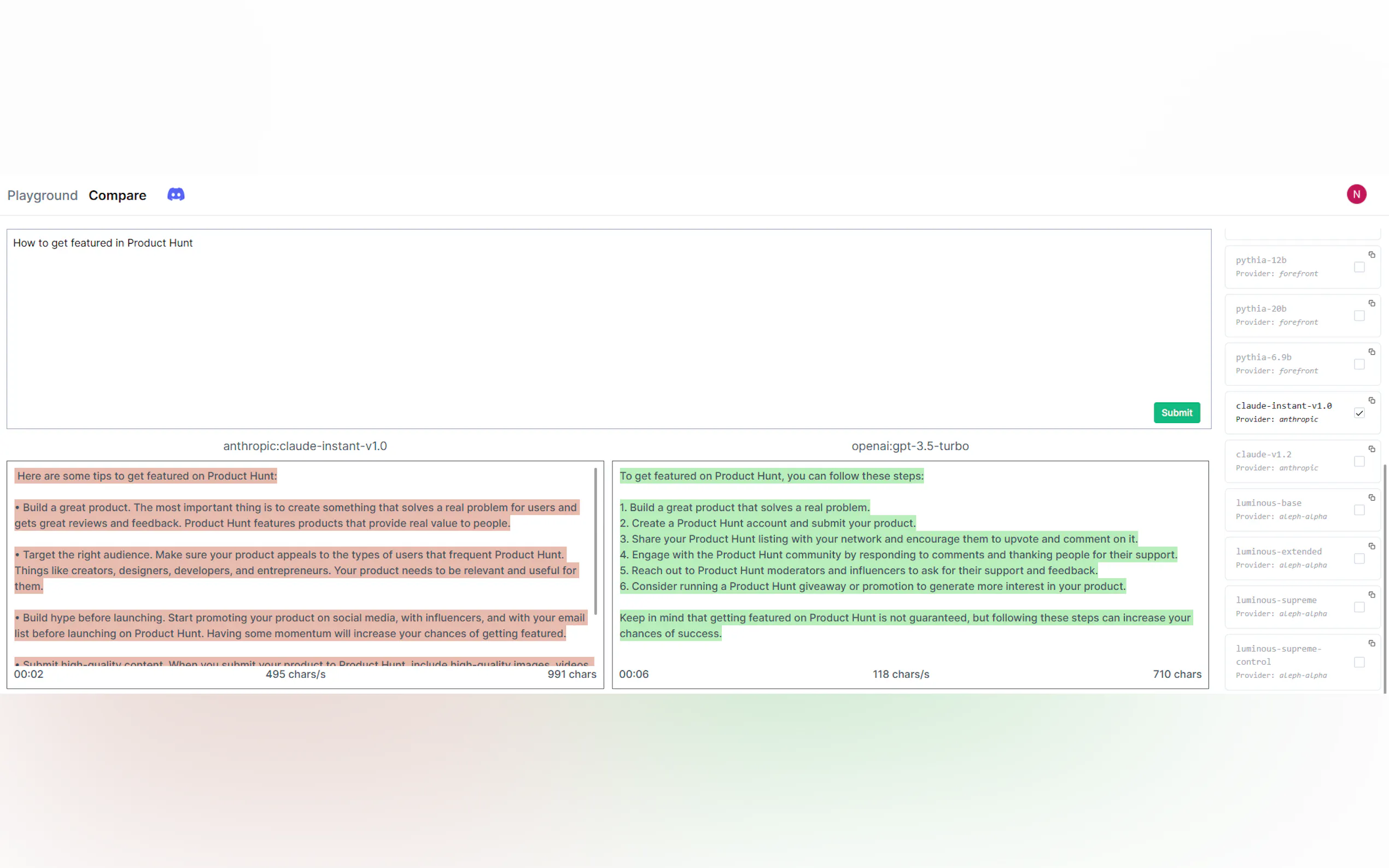Switch to the Playground tab
This screenshot has width=1389, height=868.
(42, 195)
